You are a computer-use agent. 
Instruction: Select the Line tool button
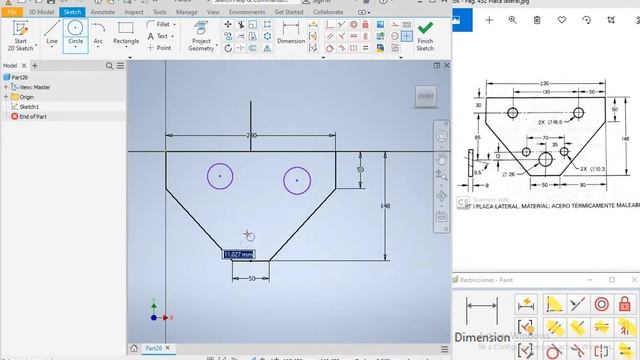[x=52, y=34]
